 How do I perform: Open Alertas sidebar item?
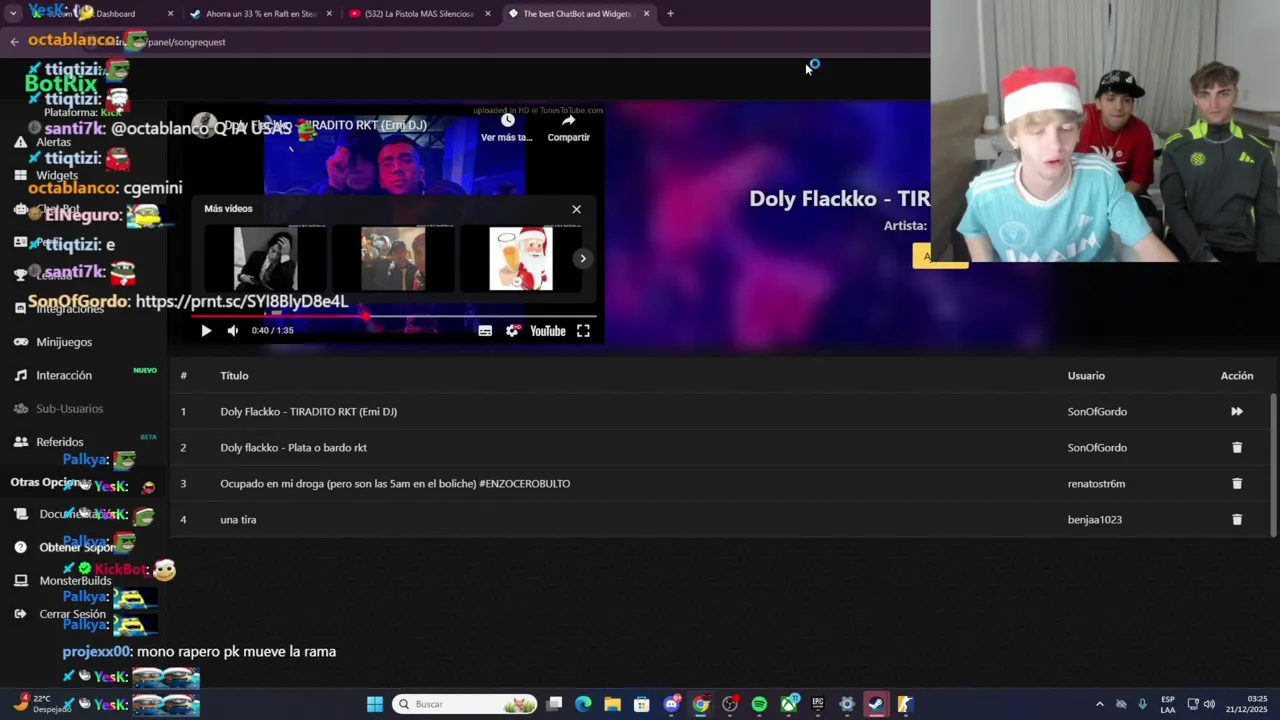point(54,142)
